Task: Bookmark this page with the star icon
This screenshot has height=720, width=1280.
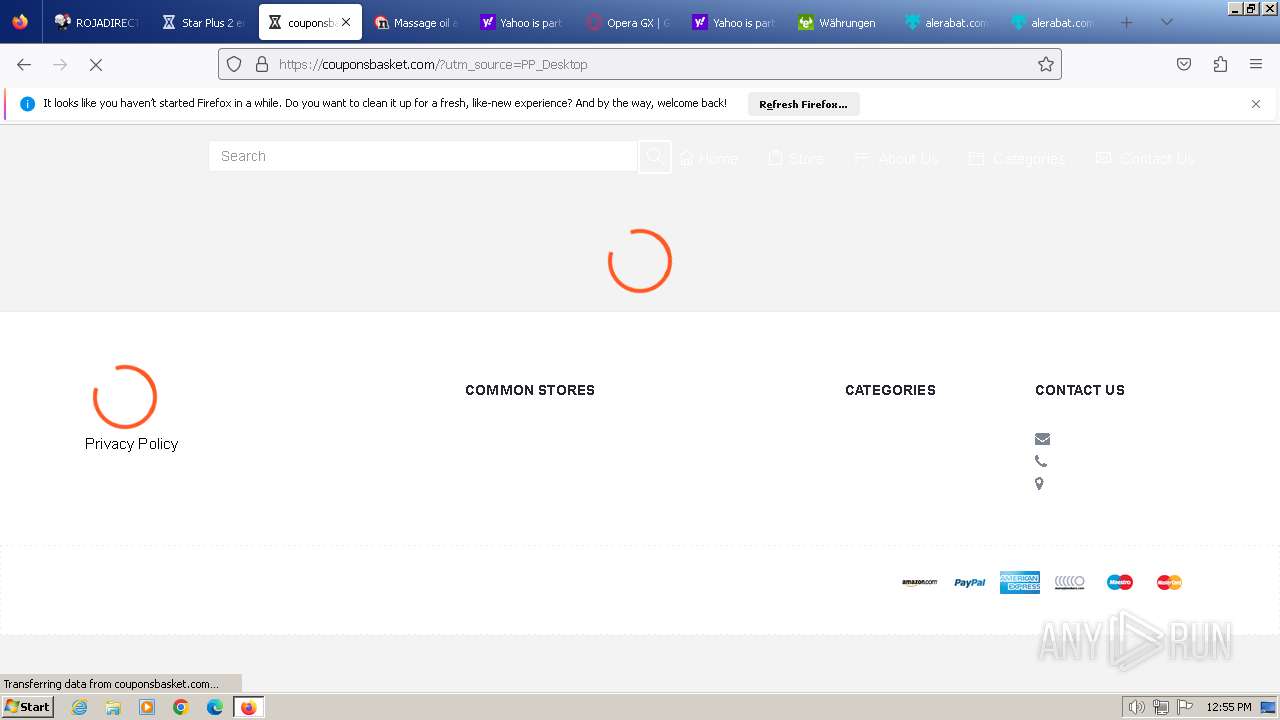Action: pos(1046,64)
